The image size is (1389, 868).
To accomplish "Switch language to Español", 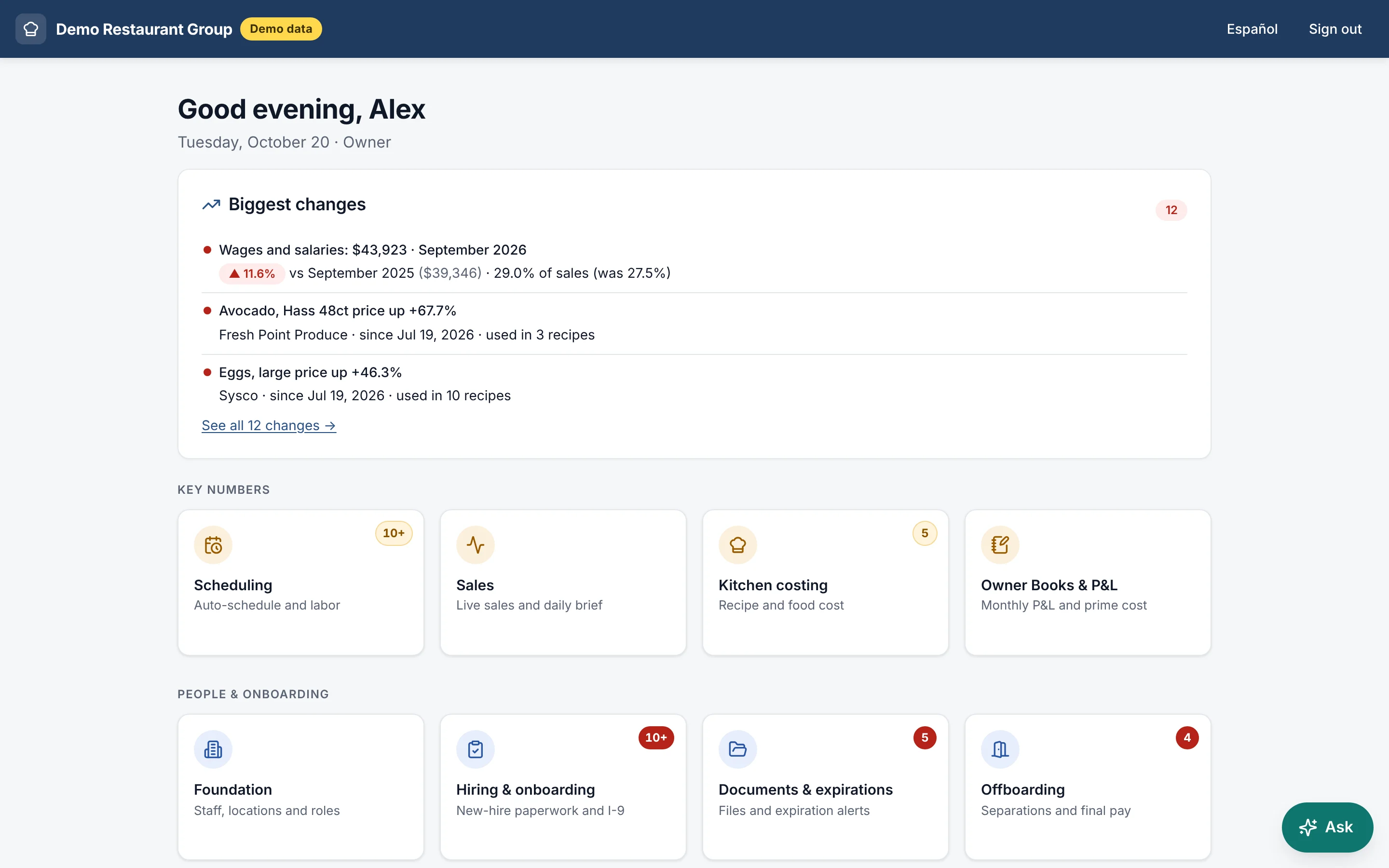I will 1252,29.
